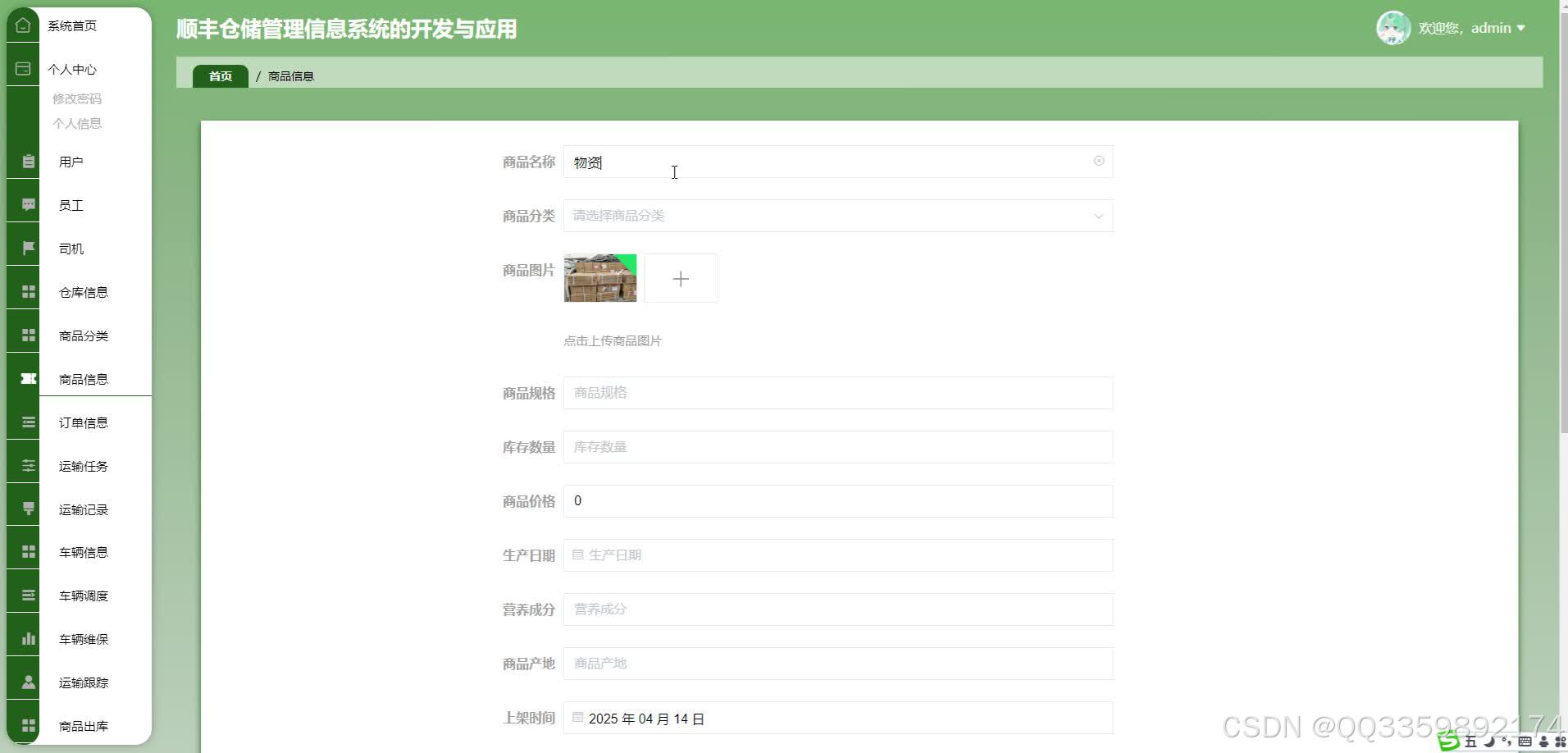Select 个人信息 submenu item

pyautogui.click(x=77, y=123)
